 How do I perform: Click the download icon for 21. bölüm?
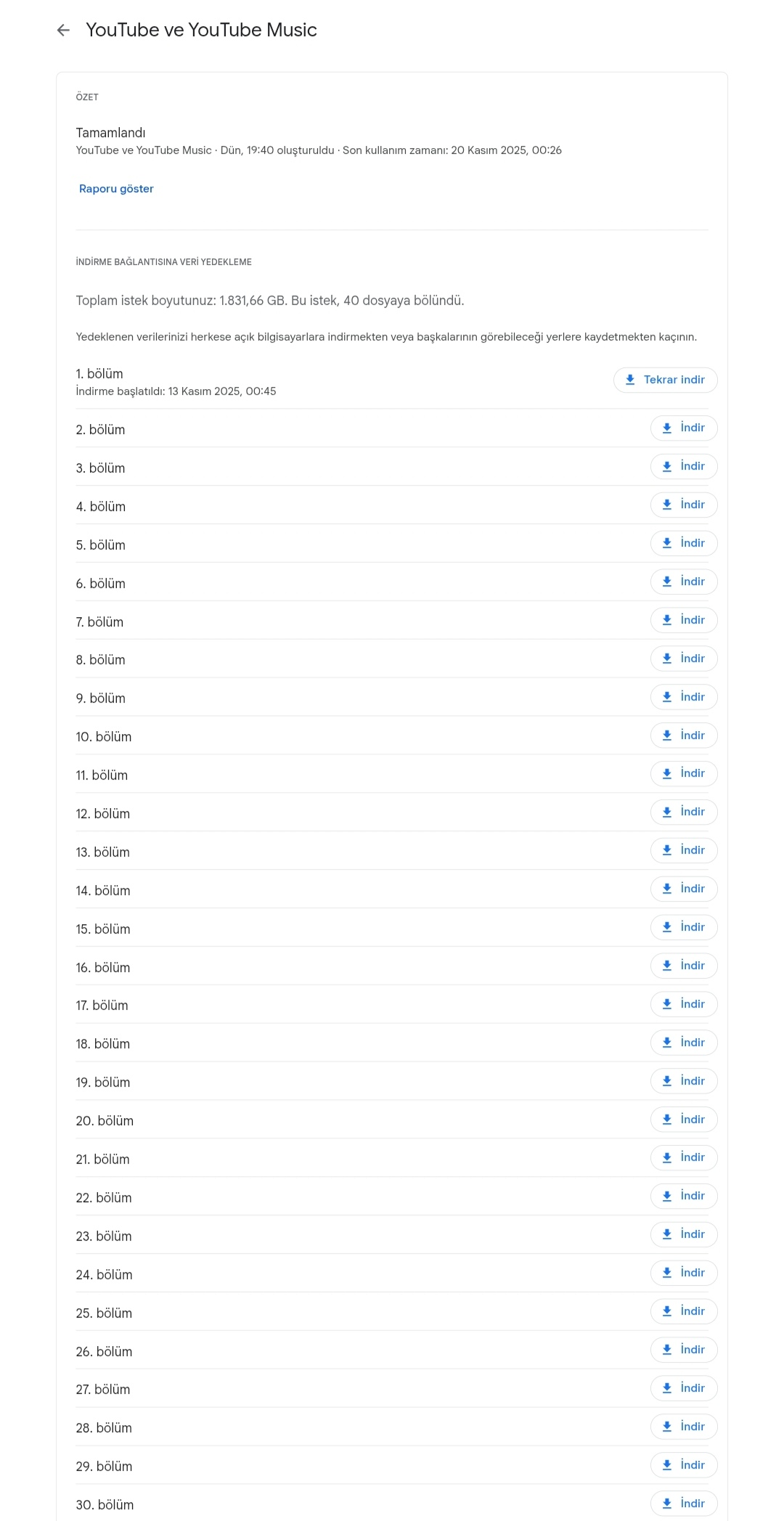[667, 1157]
